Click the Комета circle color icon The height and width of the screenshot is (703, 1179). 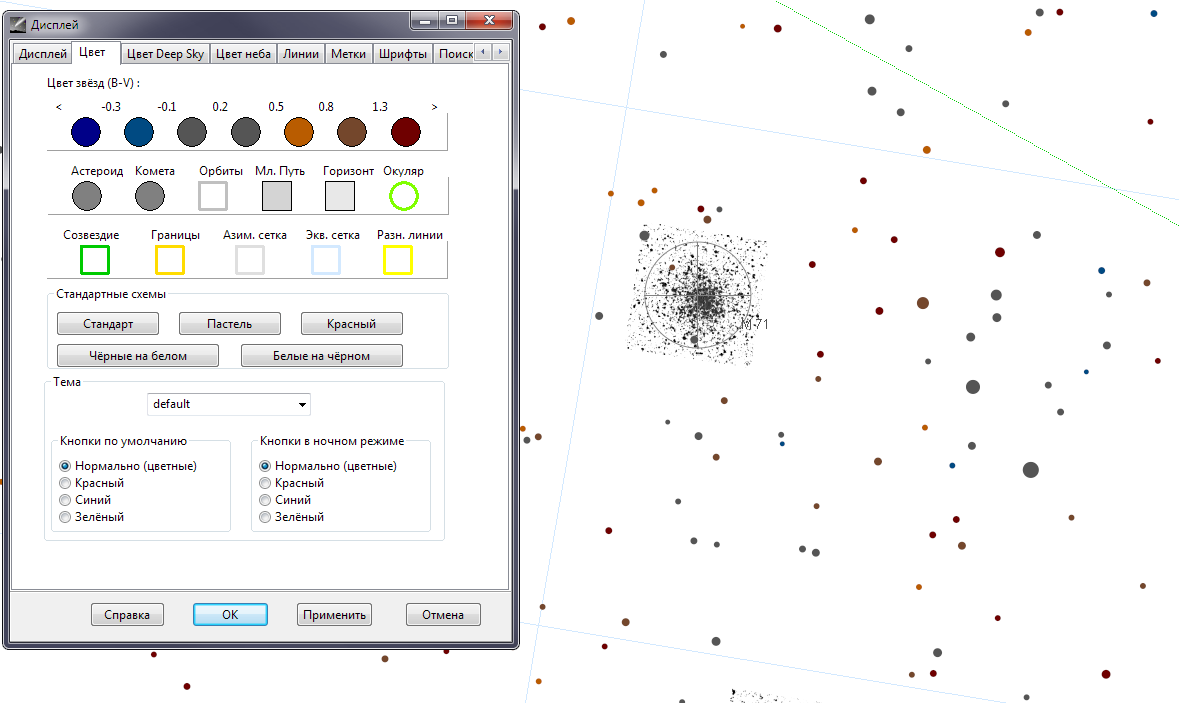tap(149, 196)
